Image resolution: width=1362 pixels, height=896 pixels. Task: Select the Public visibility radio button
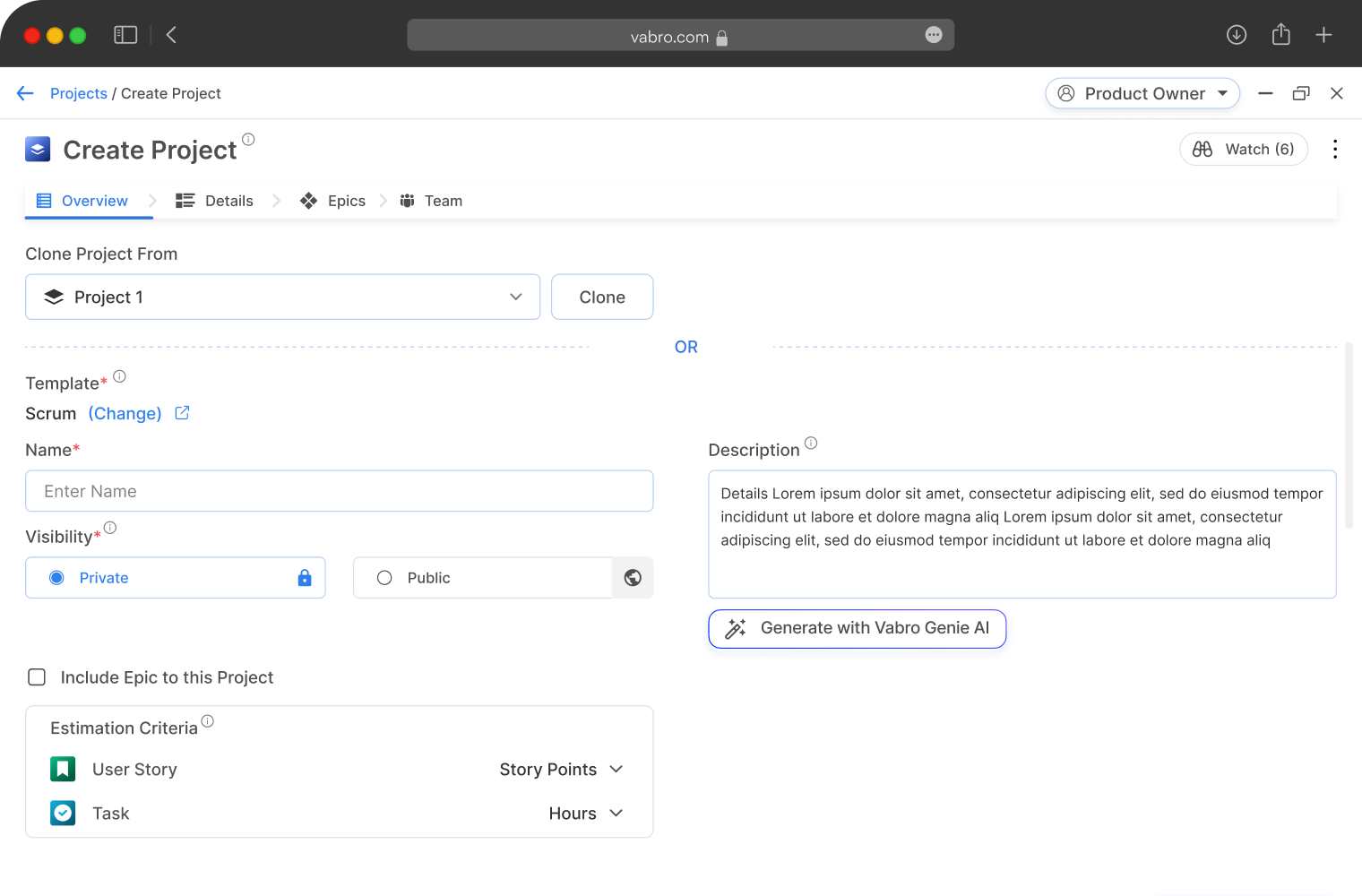coord(384,578)
